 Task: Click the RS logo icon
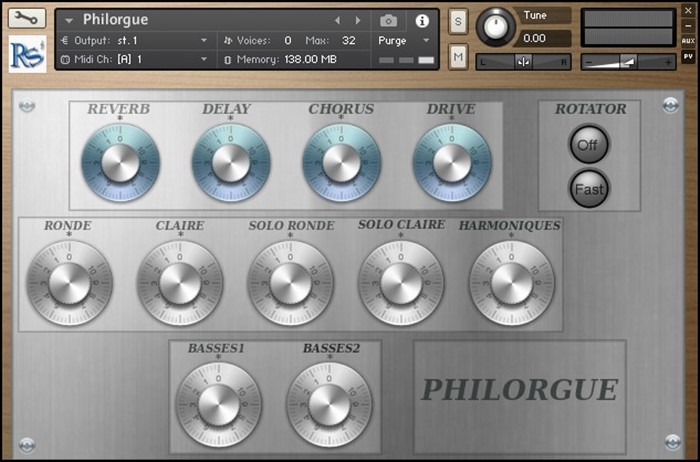coord(27,55)
